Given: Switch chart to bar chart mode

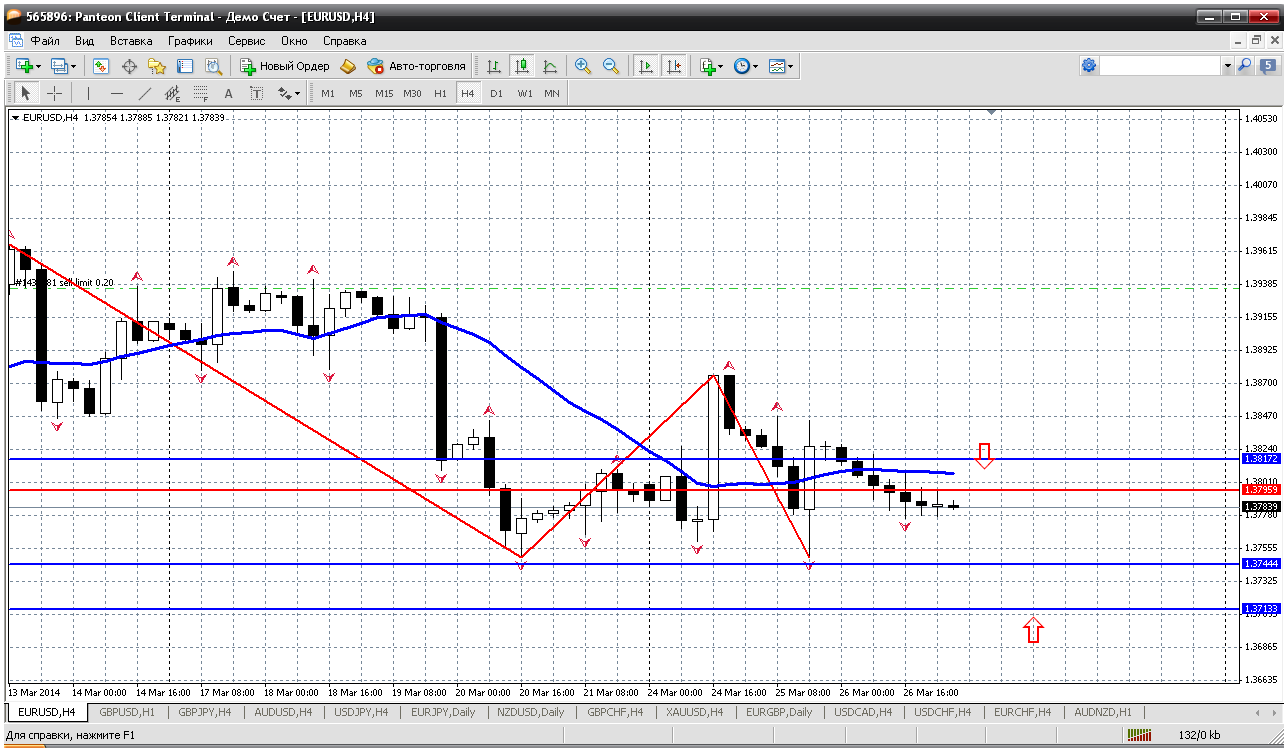Looking at the screenshot, I should click(493, 66).
